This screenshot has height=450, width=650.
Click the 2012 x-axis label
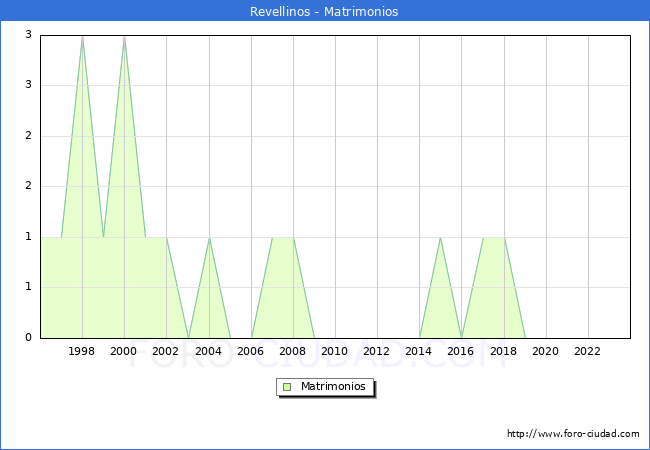click(376, 351)
